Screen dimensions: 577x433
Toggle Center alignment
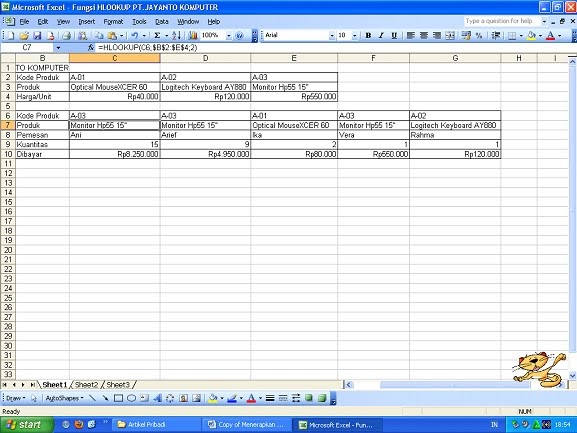coord(424,36)
